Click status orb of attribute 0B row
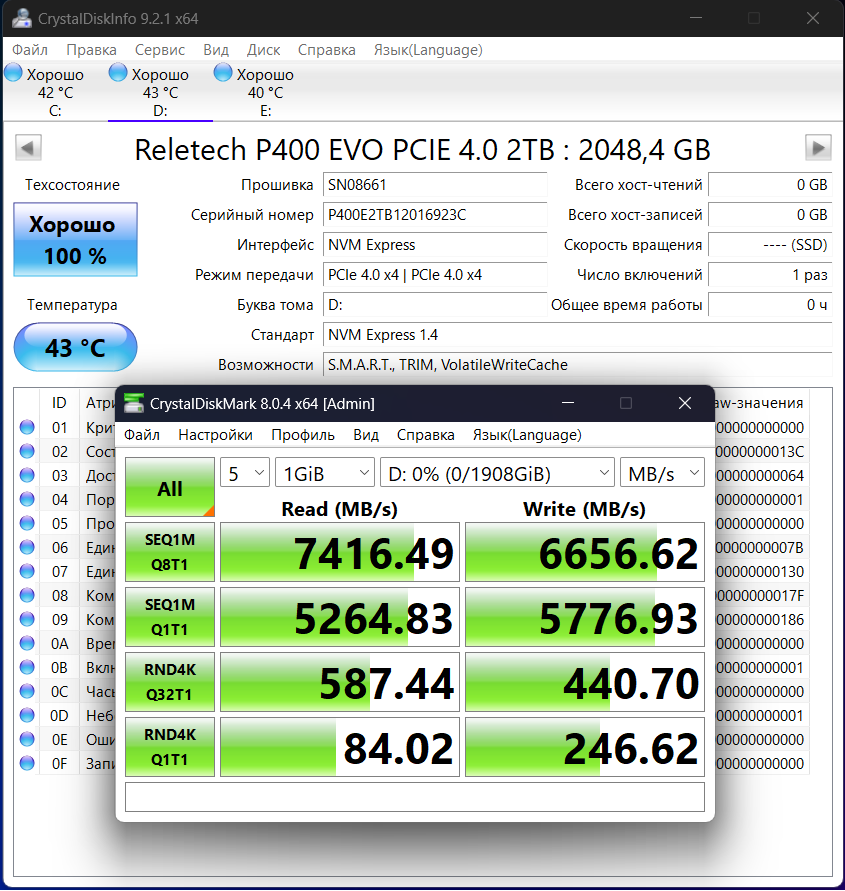The image size is (845, 891). click(27, 667)
